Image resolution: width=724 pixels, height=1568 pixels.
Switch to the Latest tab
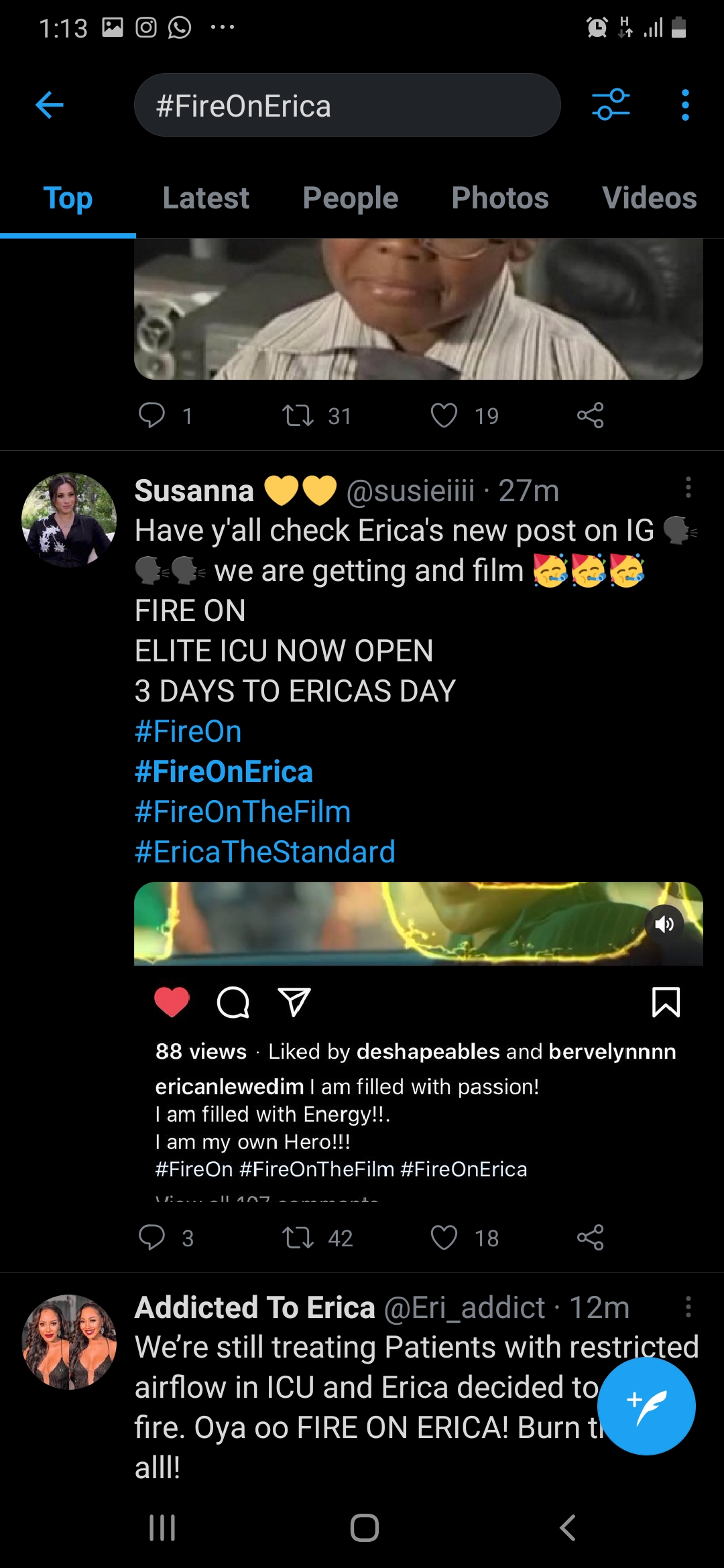pyautogui.click(x=206, y=198)
